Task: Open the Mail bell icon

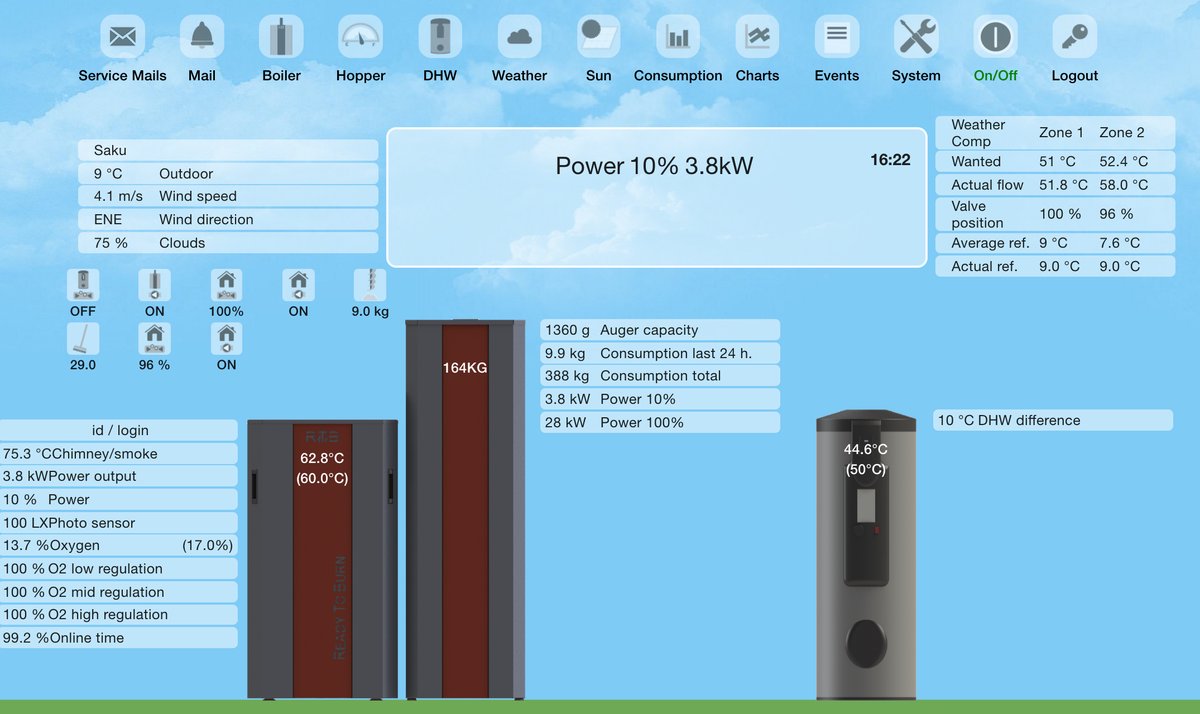Action: 202,38
